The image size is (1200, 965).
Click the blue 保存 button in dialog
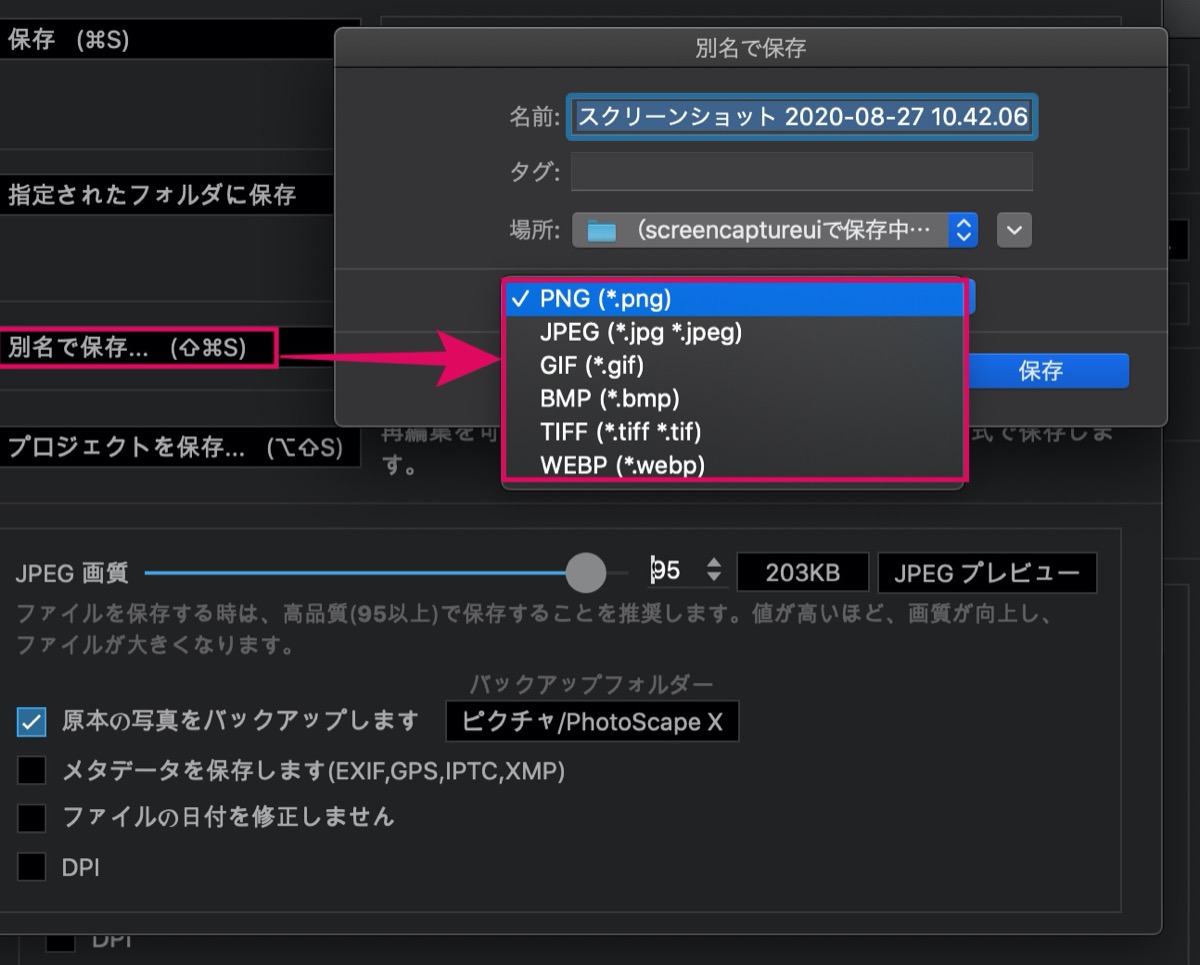(1040, 371)
